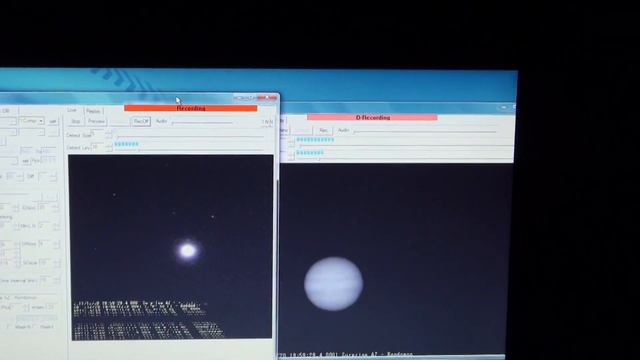Click the 'set' button beside Comp dropdown
Viewport: 640px width, 360px height.
(53, 122)
